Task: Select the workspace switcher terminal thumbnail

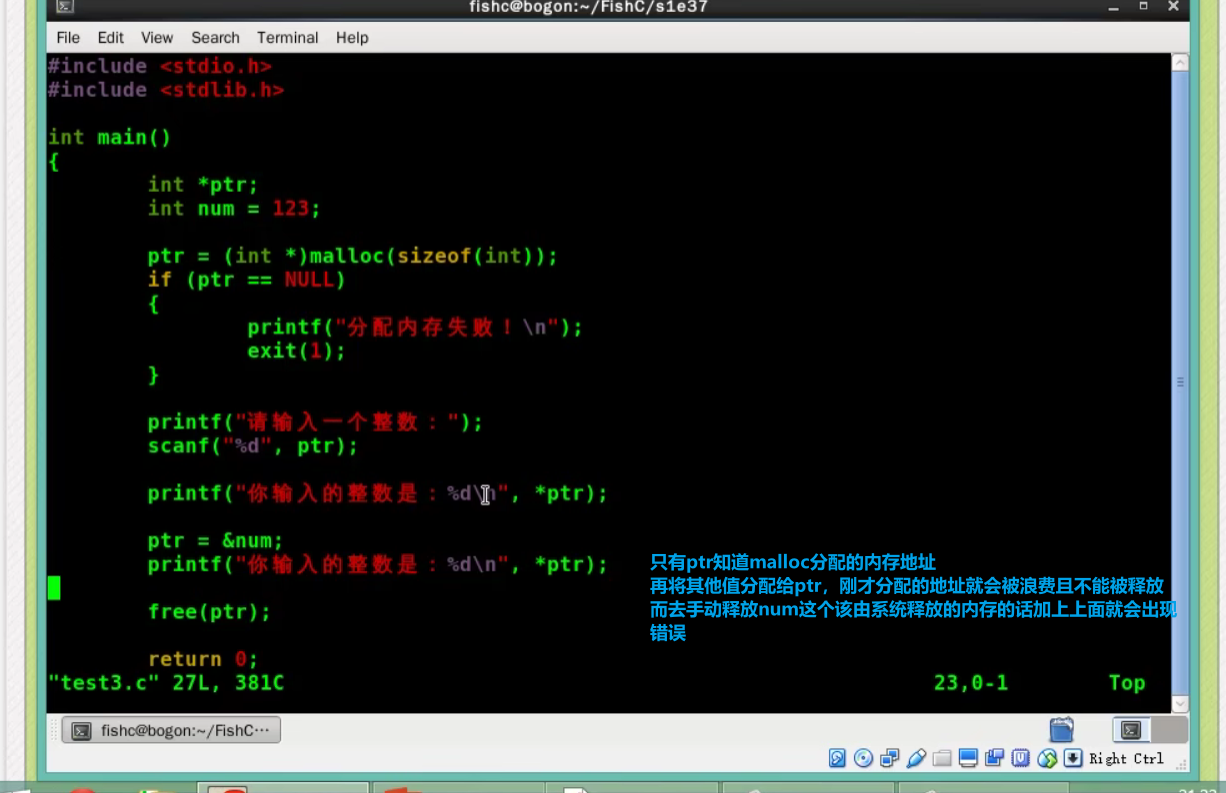Action: 1132,730
